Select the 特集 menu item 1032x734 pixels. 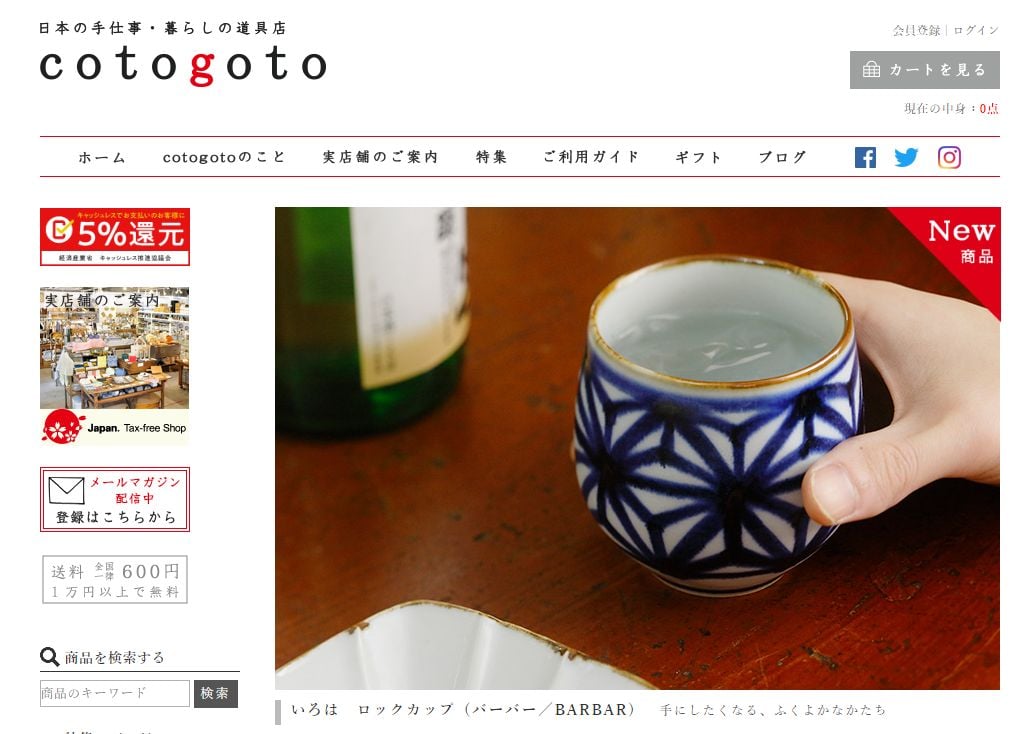(x=492, y=157)
